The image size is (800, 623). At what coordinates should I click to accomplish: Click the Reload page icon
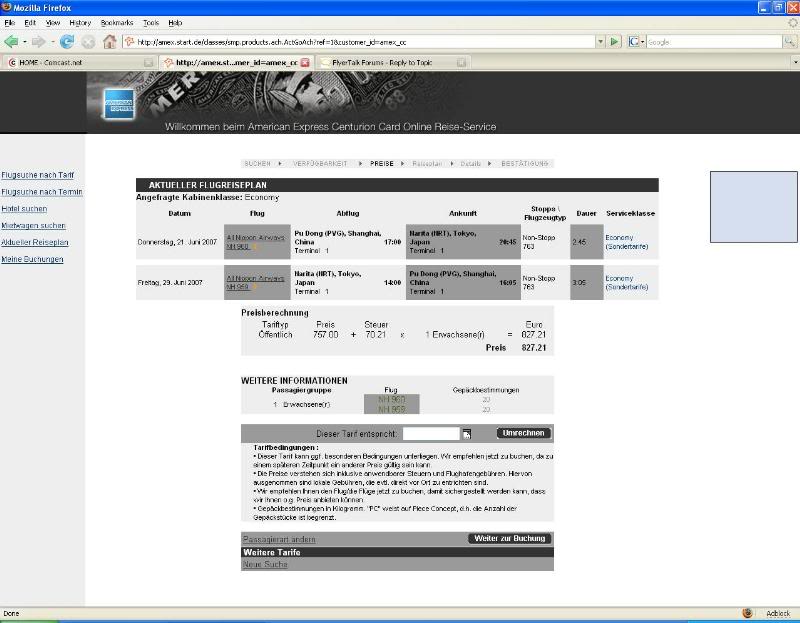pos(67,42)
